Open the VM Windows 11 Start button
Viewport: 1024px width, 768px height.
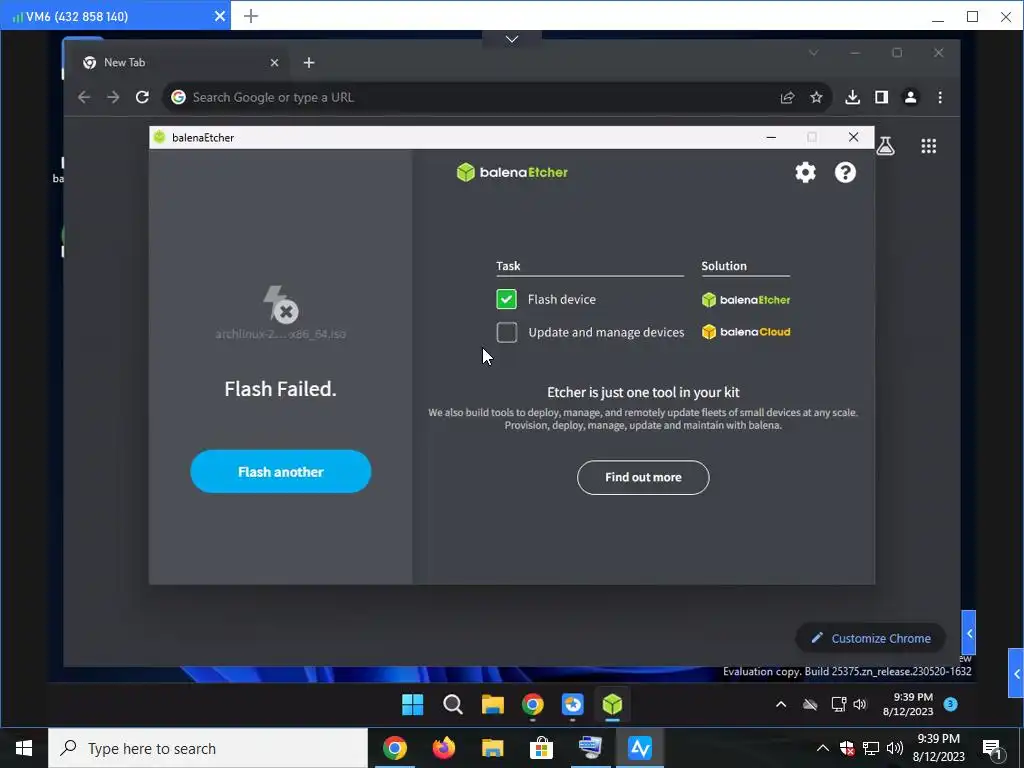413,705
